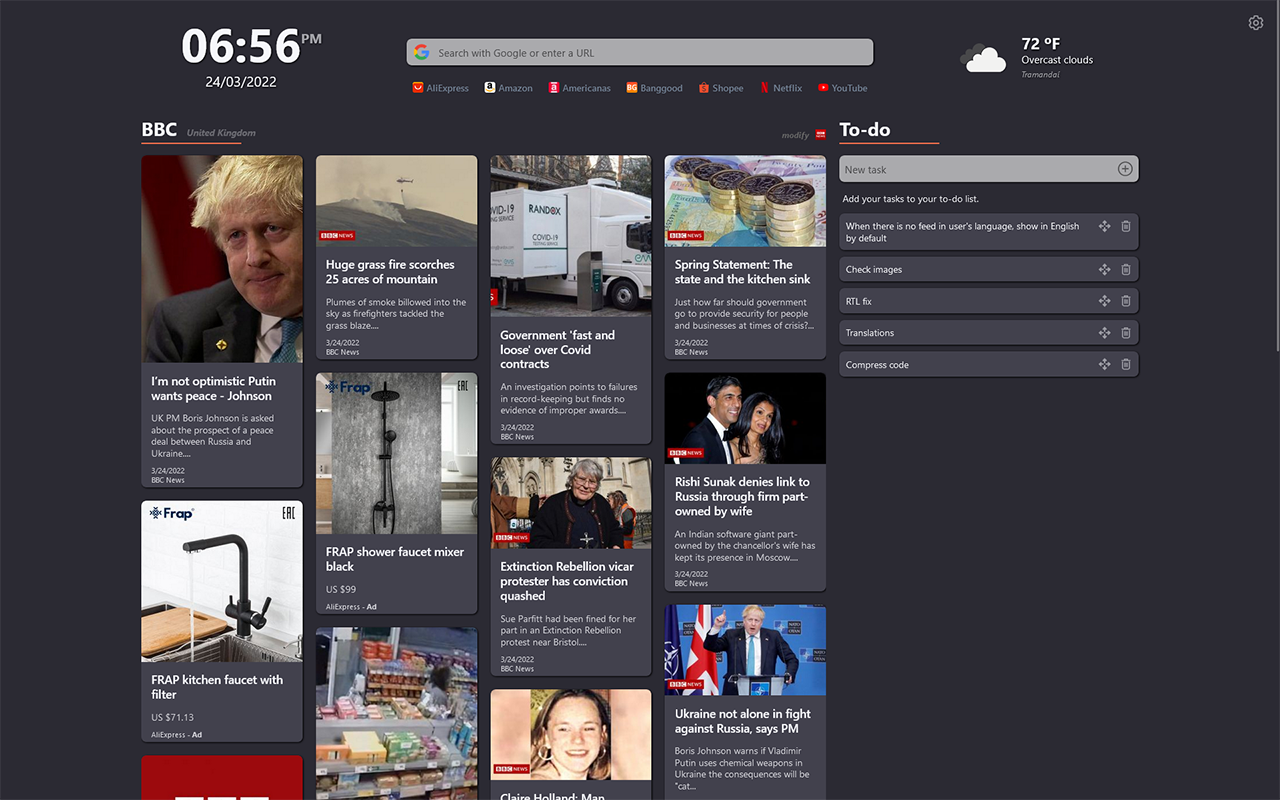
Task: Open the Rishi Sunak and wife thumbnail
Action: [745, 418]
